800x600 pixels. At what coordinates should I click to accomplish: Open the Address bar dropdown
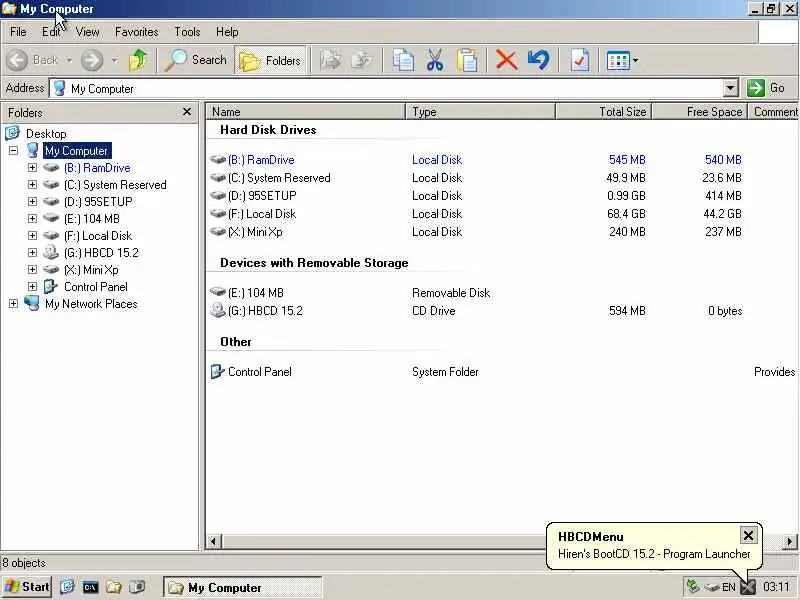tap(730, 88)
